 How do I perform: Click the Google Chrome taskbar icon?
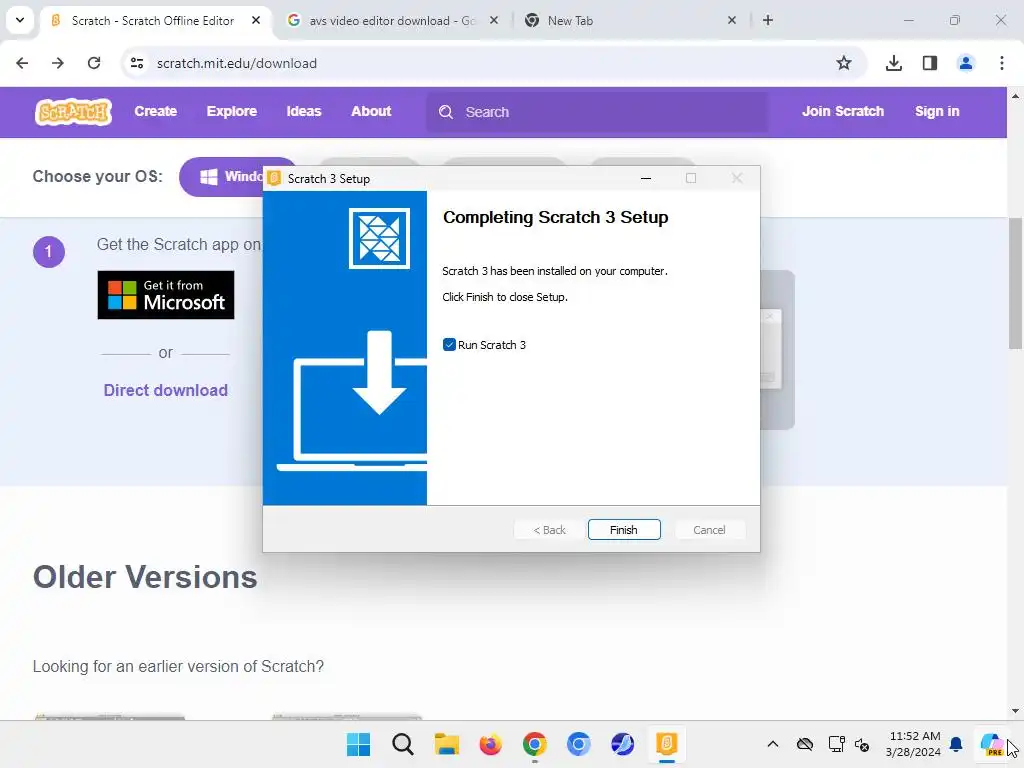pyautogui.click(x=535, y=744)
